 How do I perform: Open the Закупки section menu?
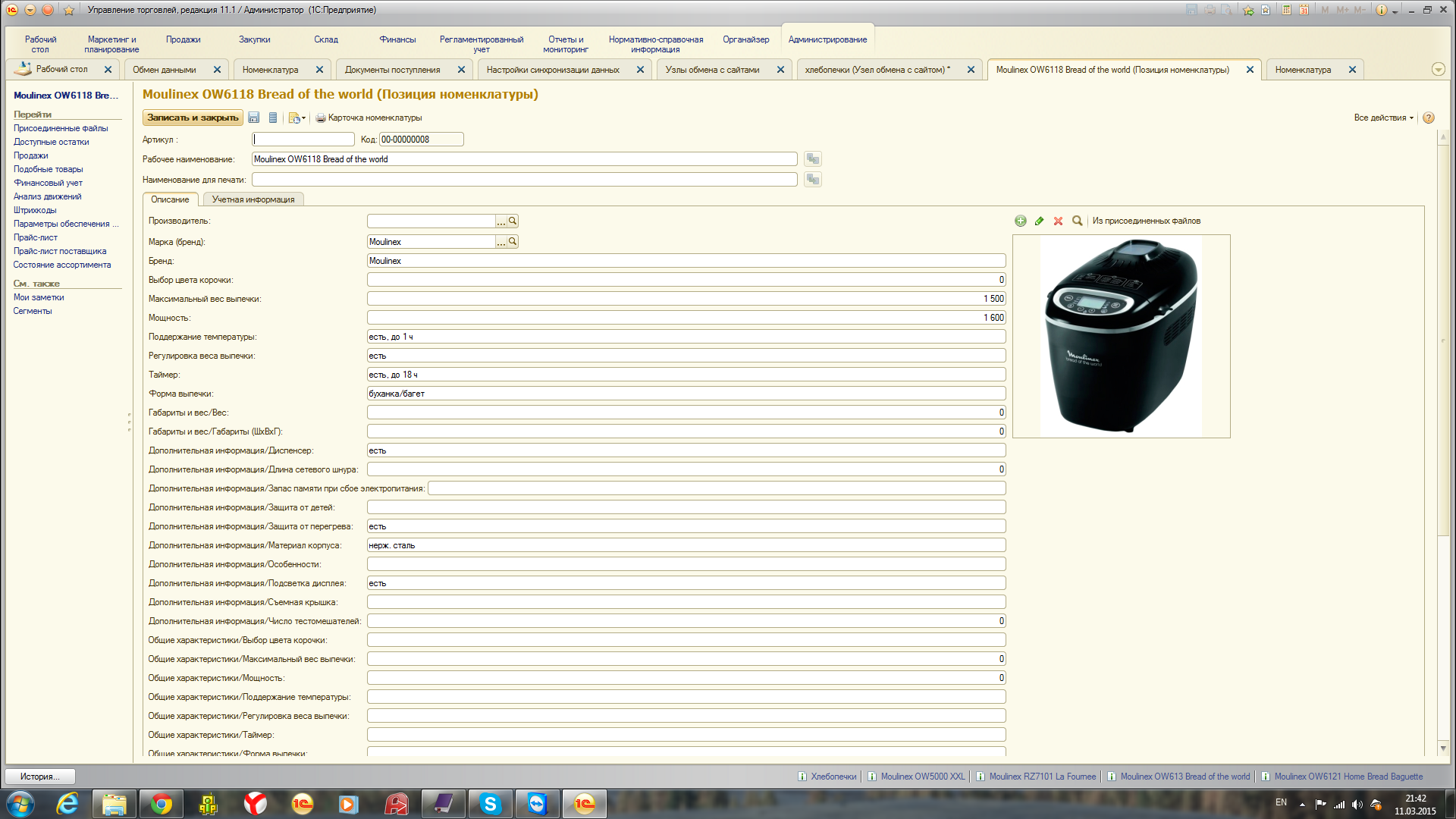[254, 39]
